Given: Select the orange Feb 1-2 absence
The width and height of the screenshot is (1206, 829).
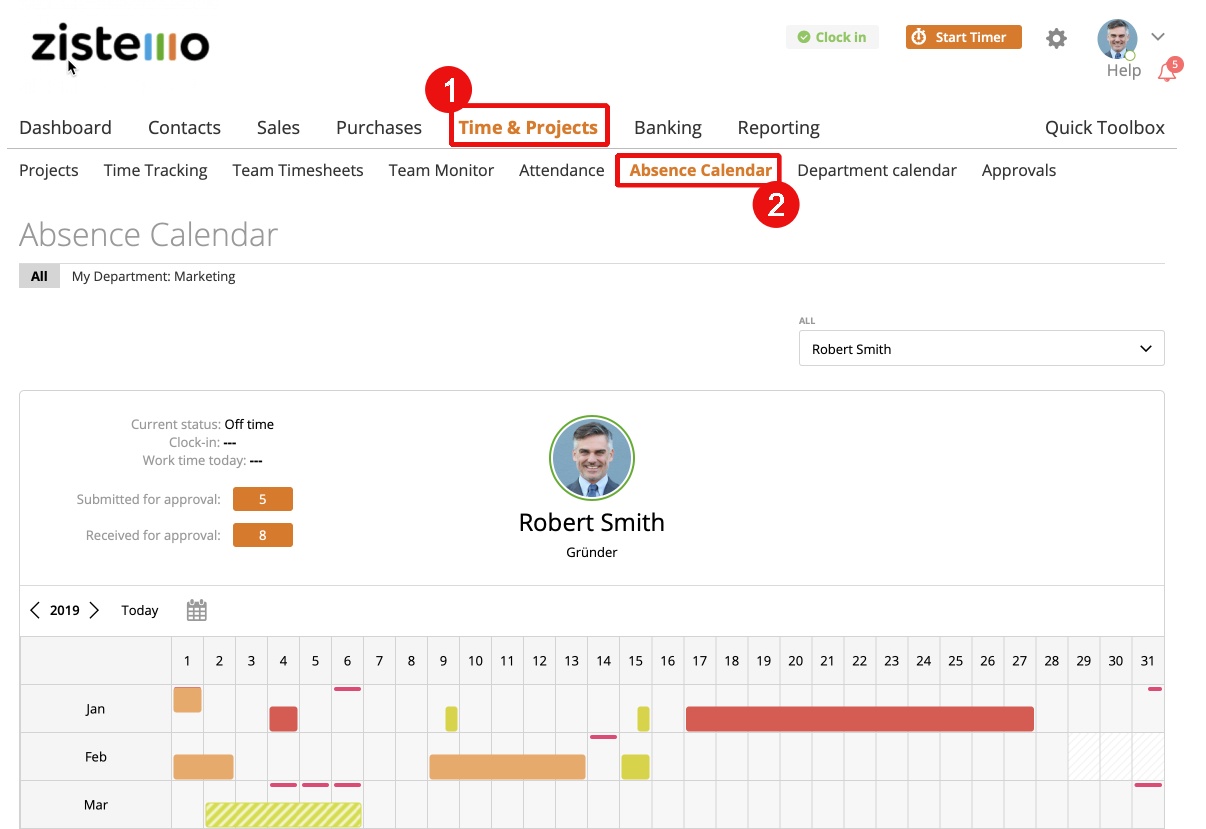Looking at the screenshot, I should click(x=203, y=767).
